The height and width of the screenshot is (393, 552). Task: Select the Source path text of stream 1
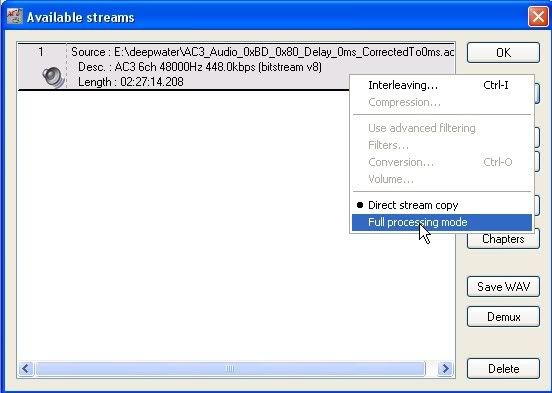[x=262, y=52]
